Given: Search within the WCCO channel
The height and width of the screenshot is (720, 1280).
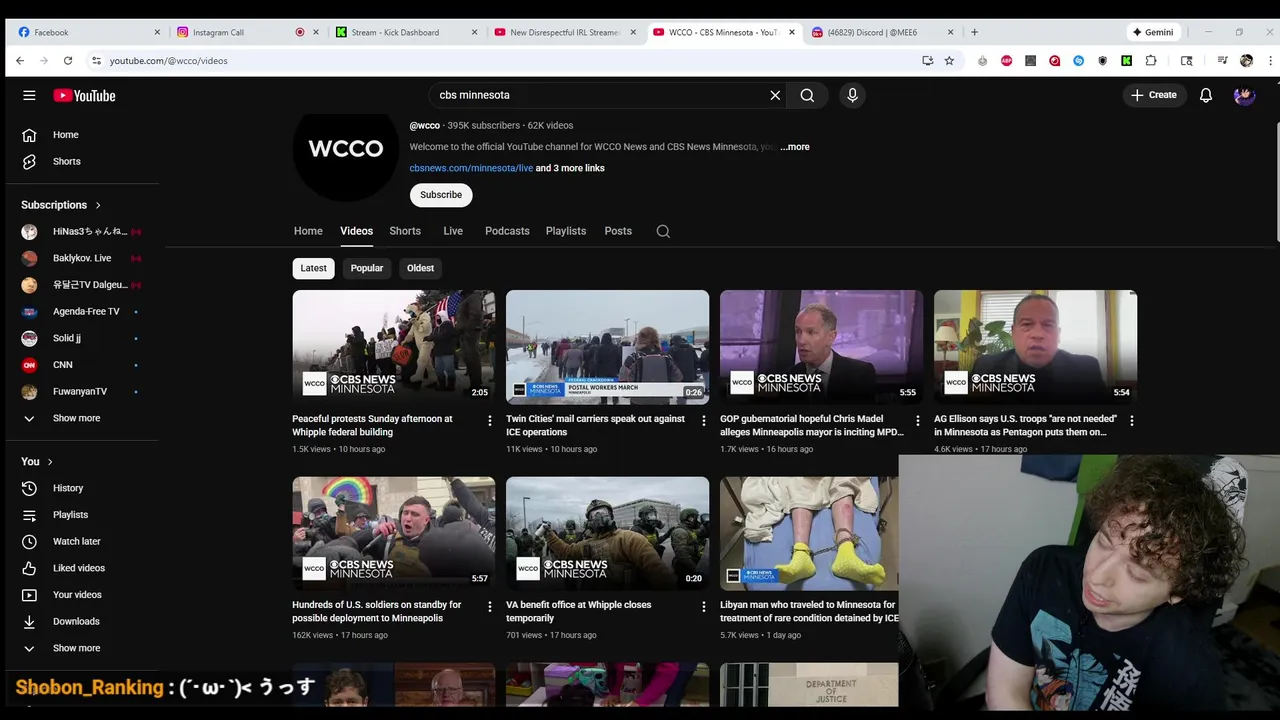Looking at the screenshot, I should (x=663, y=231).
